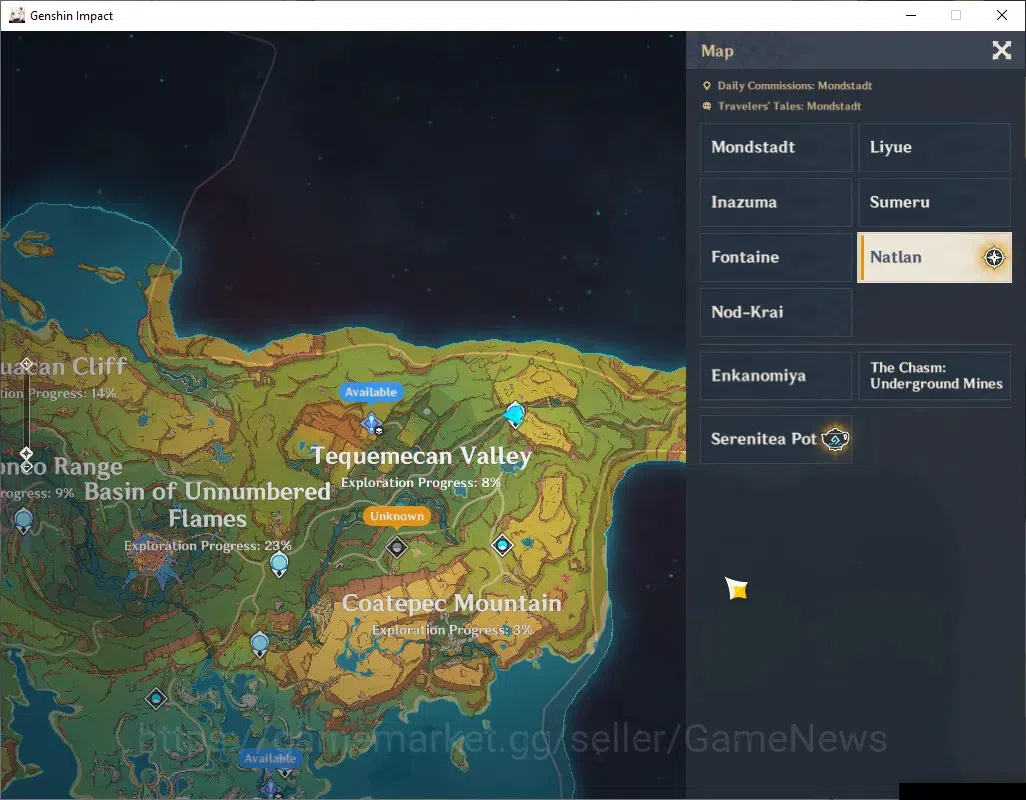The width and height of the screenshot is (1026, 800).
Task: Click the pin icon next to Daily Commissions
Action: tap(707, 86)
